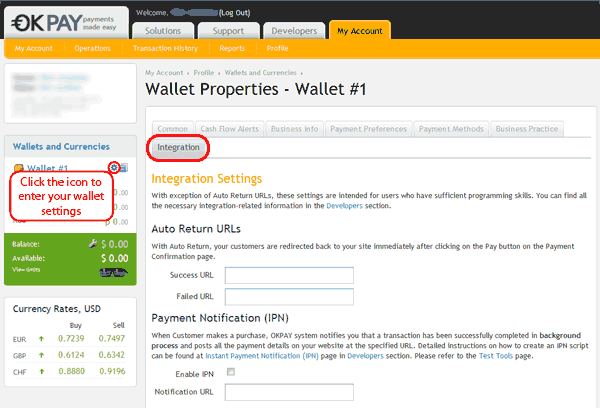Click the wrench icon beside Balance amount
The width and height of the screenshot is (600, 408).
[x=91, y=243]
